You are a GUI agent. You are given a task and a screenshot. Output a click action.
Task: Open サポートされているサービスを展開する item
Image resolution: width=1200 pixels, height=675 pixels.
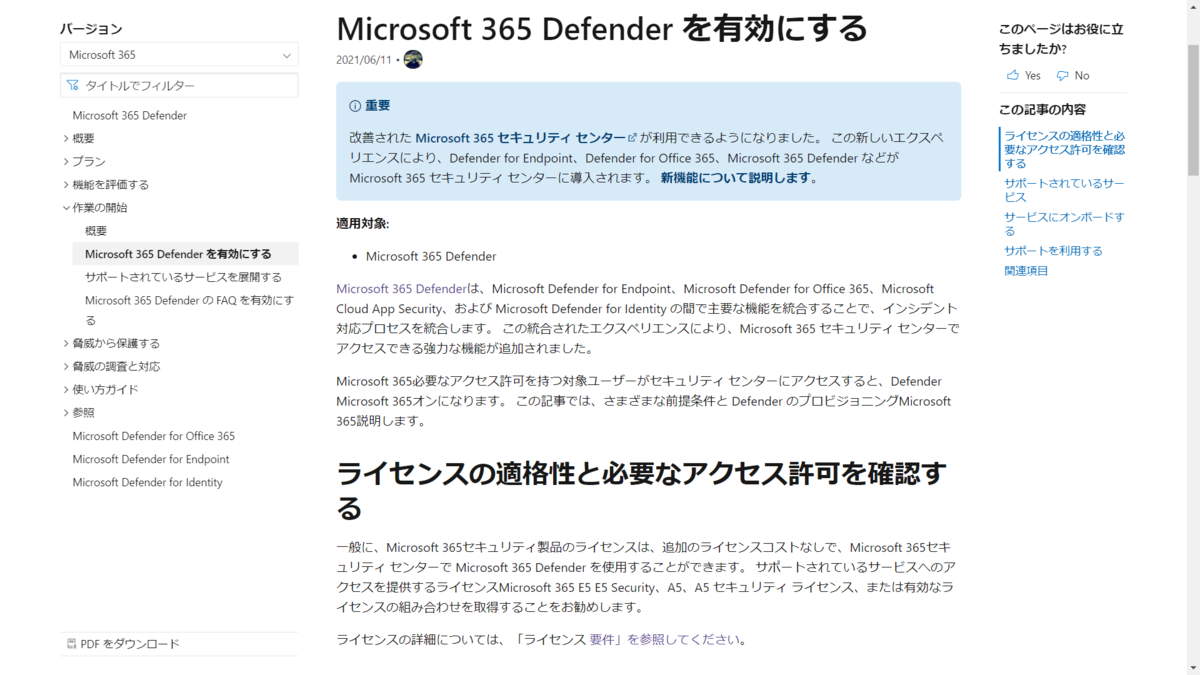click(183, 277)
